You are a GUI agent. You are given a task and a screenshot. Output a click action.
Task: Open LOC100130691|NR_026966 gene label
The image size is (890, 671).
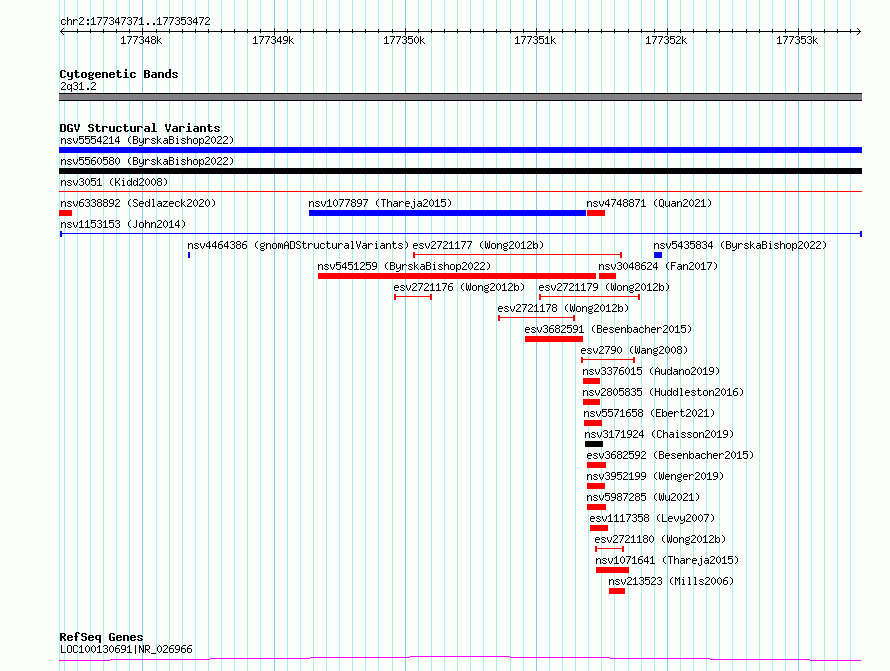(x=126, y=649)
